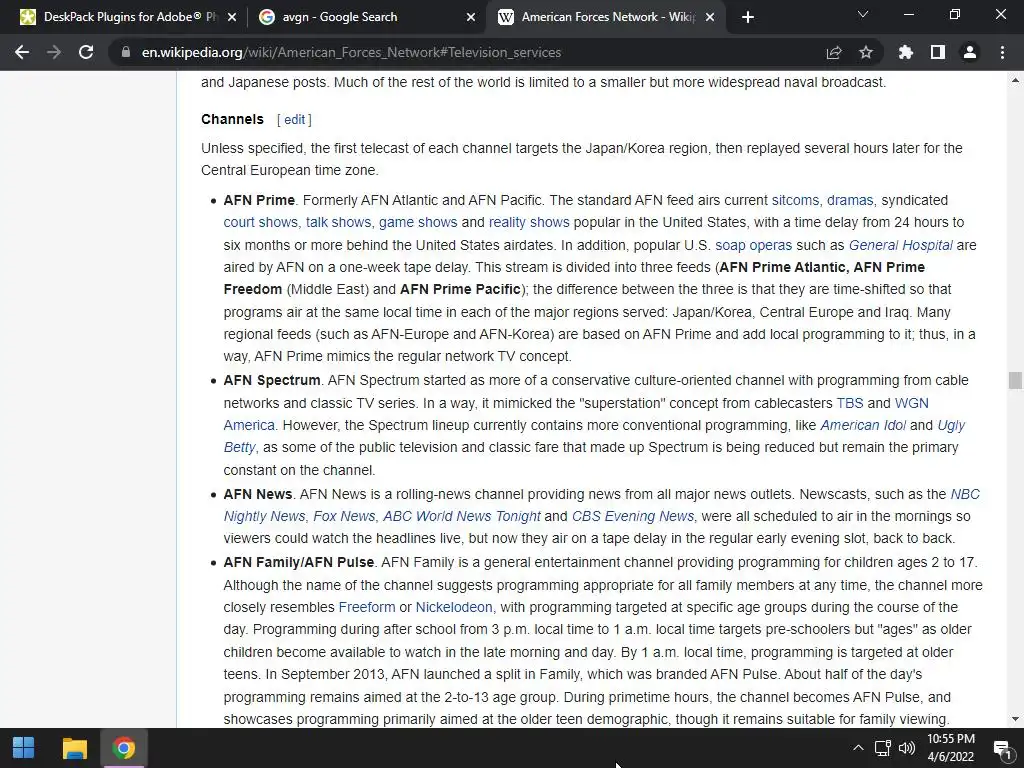Open the volume tray icon
This screenshot has height=768, width=1024.
906,748
